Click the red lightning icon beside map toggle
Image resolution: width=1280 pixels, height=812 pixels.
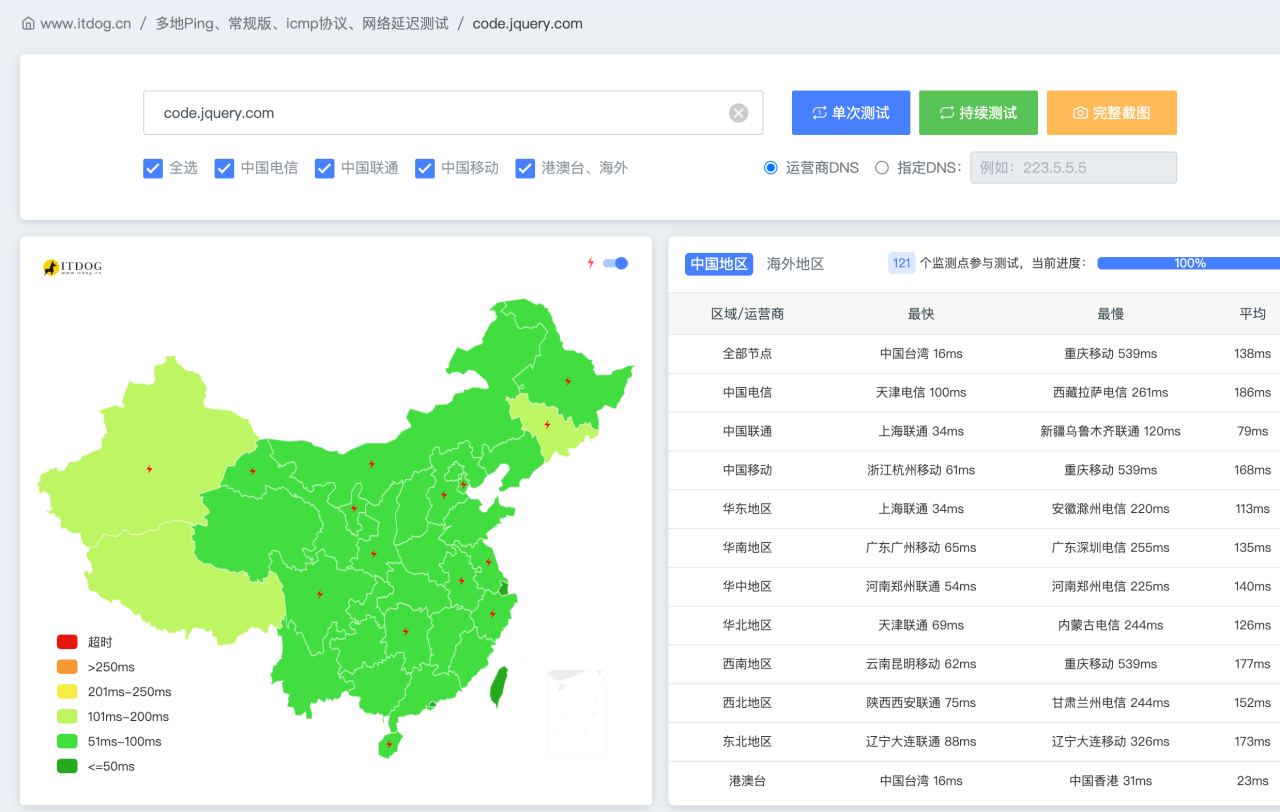click(x=590, y=263)
